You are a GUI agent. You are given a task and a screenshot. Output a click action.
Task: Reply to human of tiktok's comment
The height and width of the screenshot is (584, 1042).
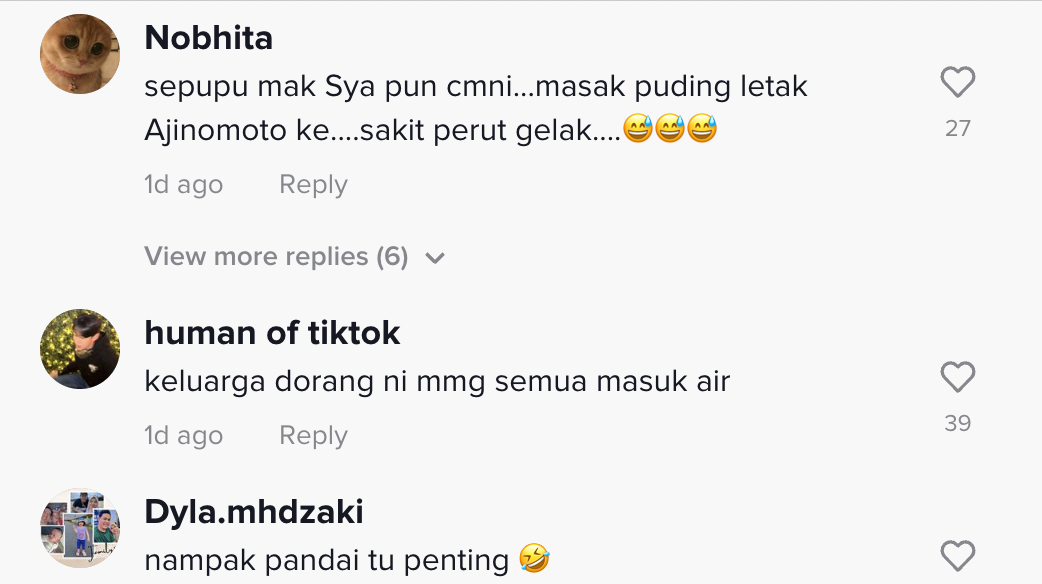coord(313,436)
